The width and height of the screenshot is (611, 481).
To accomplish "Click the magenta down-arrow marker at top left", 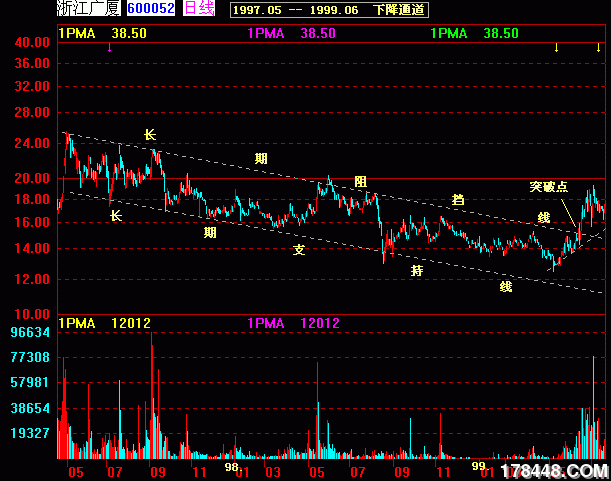I will pyautogui.click(x=108, y=48).
